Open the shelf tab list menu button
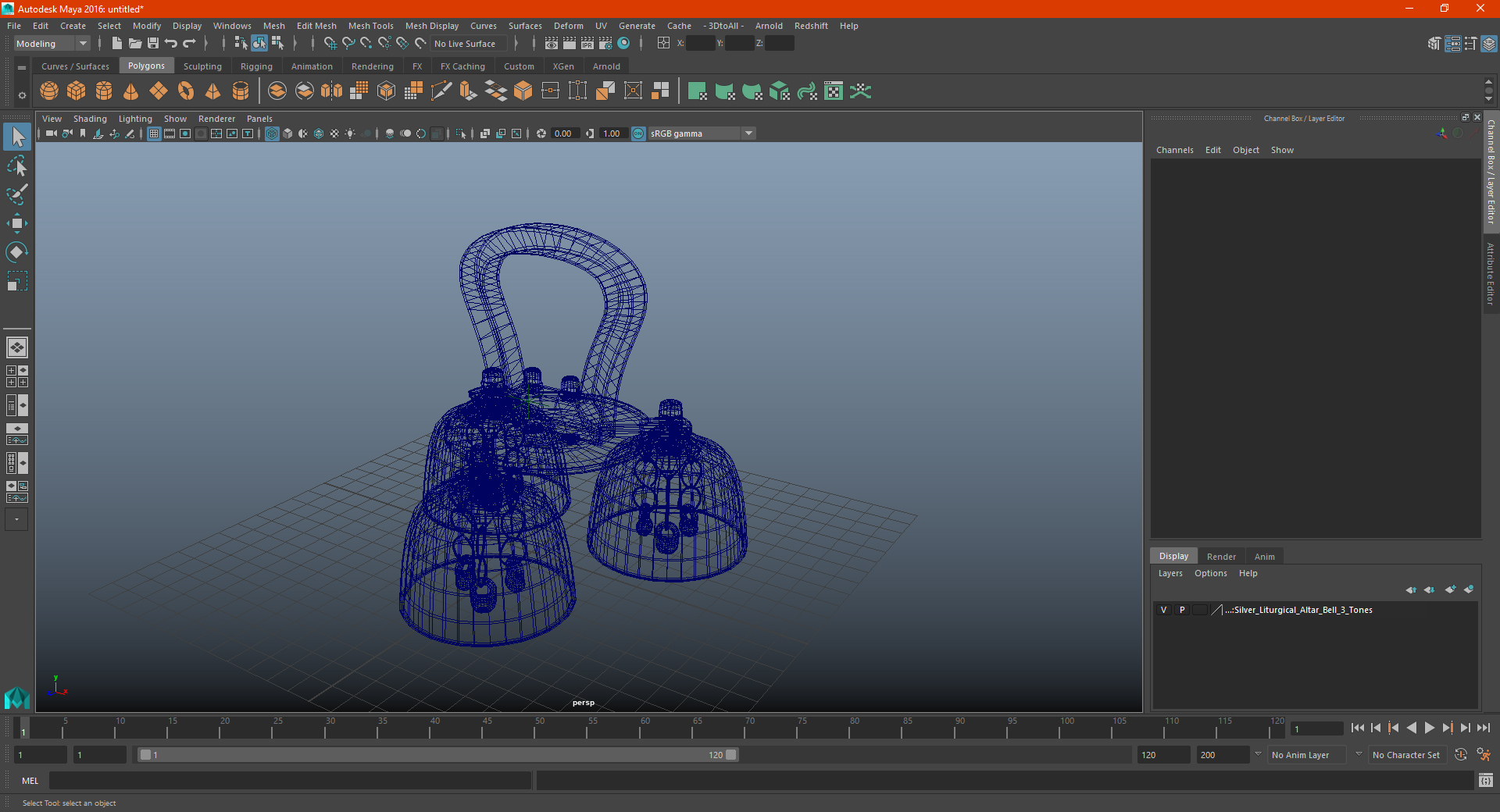The height and width of the screenshot is (812, 1500). point(22,68)
